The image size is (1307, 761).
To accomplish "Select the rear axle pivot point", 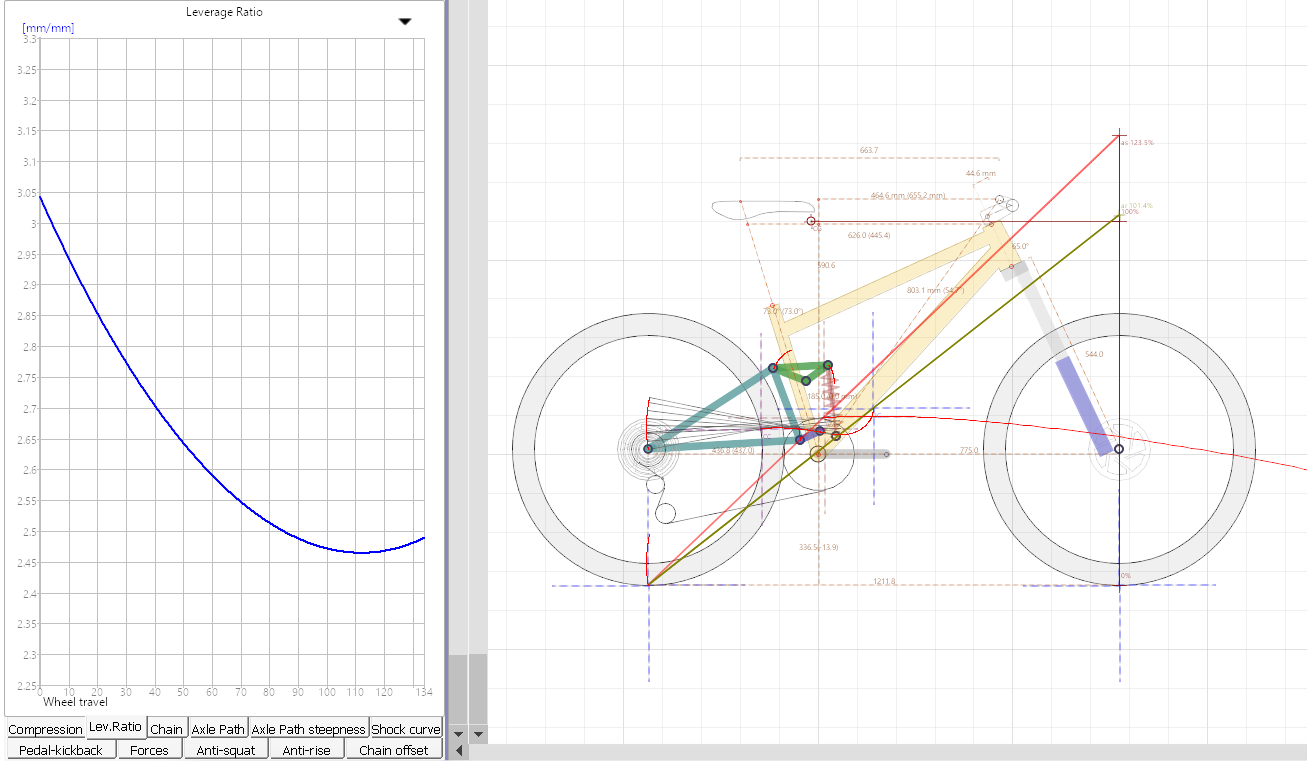I will pyautogui.click(x=648, y=449).
